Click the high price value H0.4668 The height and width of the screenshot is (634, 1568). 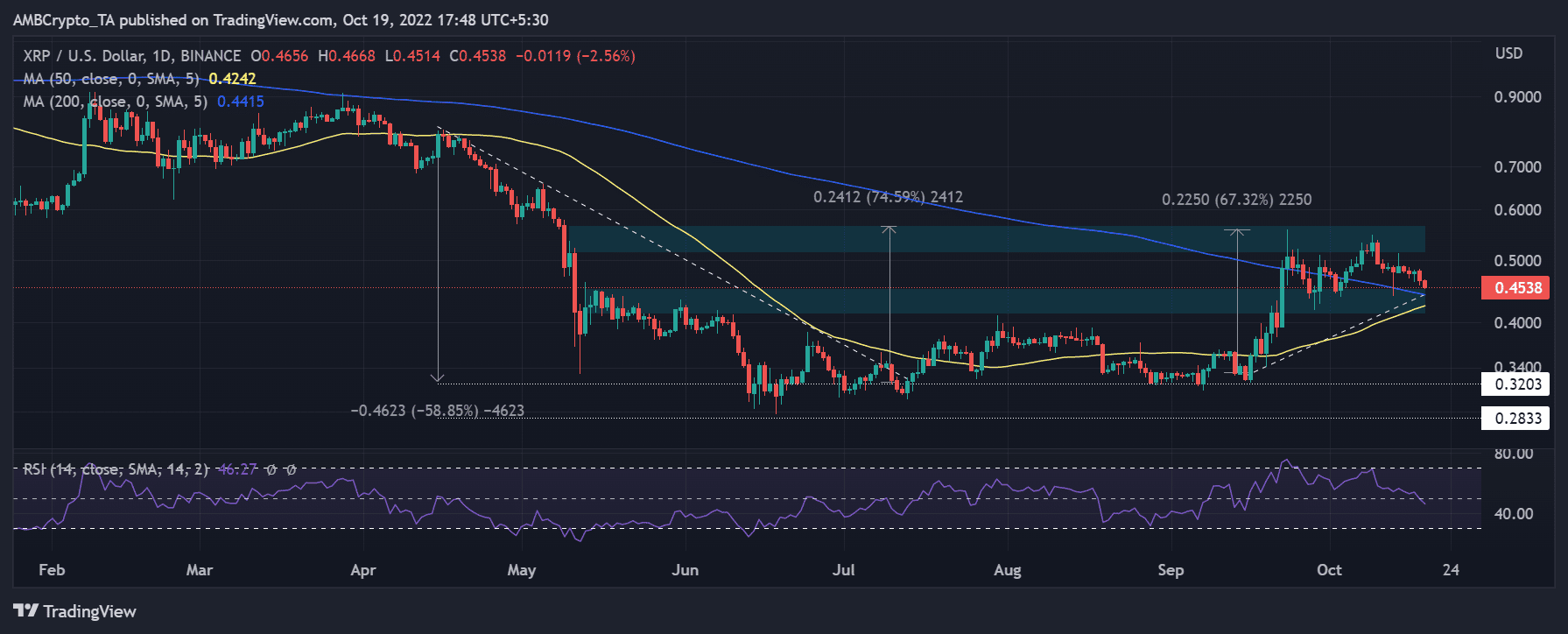pos(347,56)
